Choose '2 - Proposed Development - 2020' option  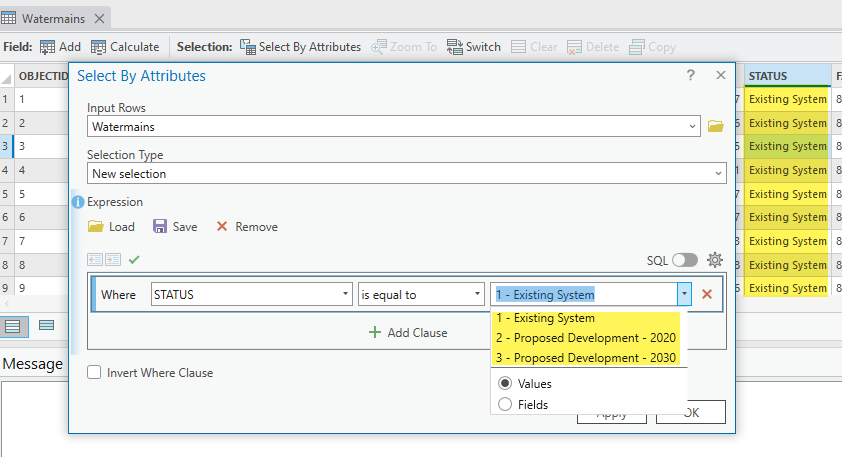[x=585, y=338]
